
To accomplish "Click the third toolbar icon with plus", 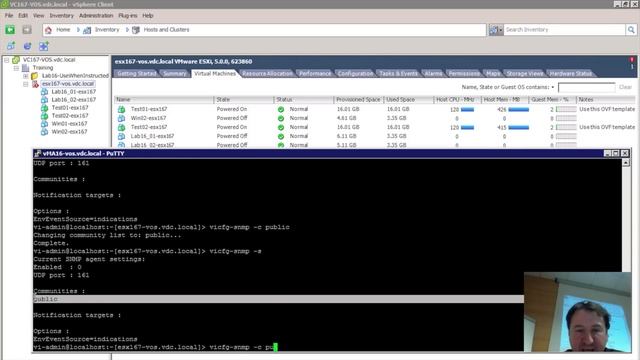I will [44, 46].
